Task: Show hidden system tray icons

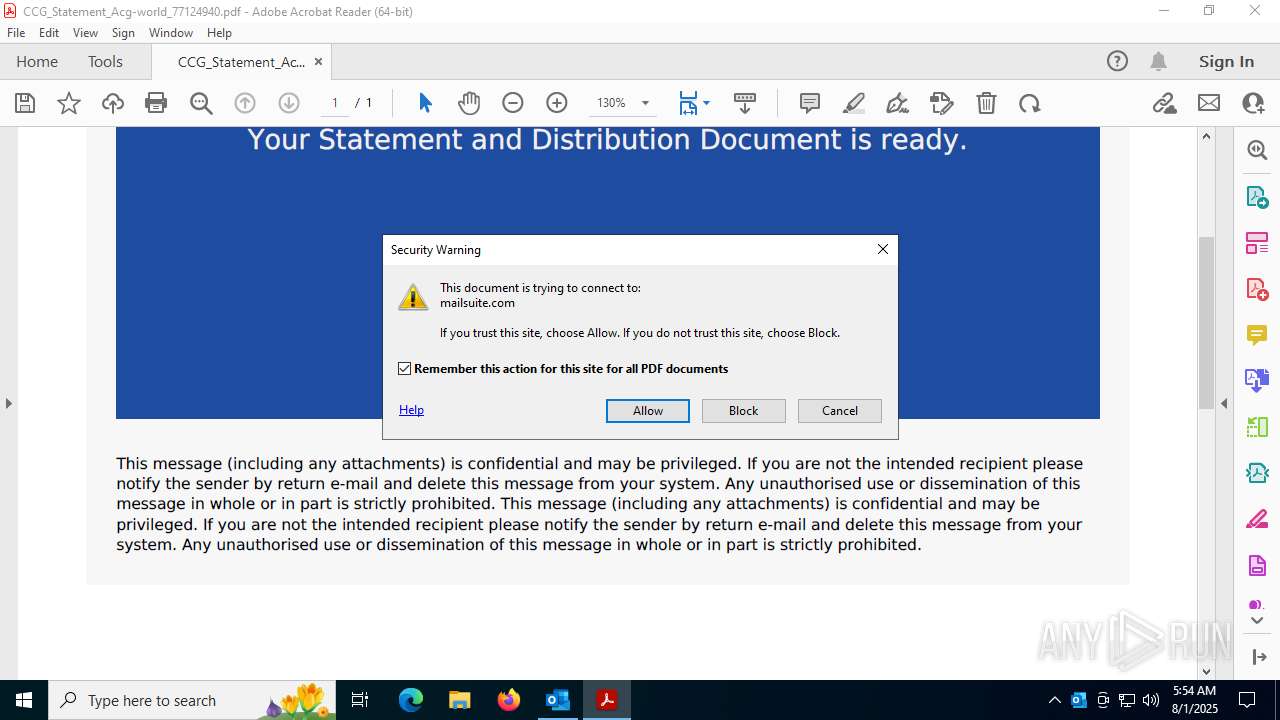Action: [1054, 700]
